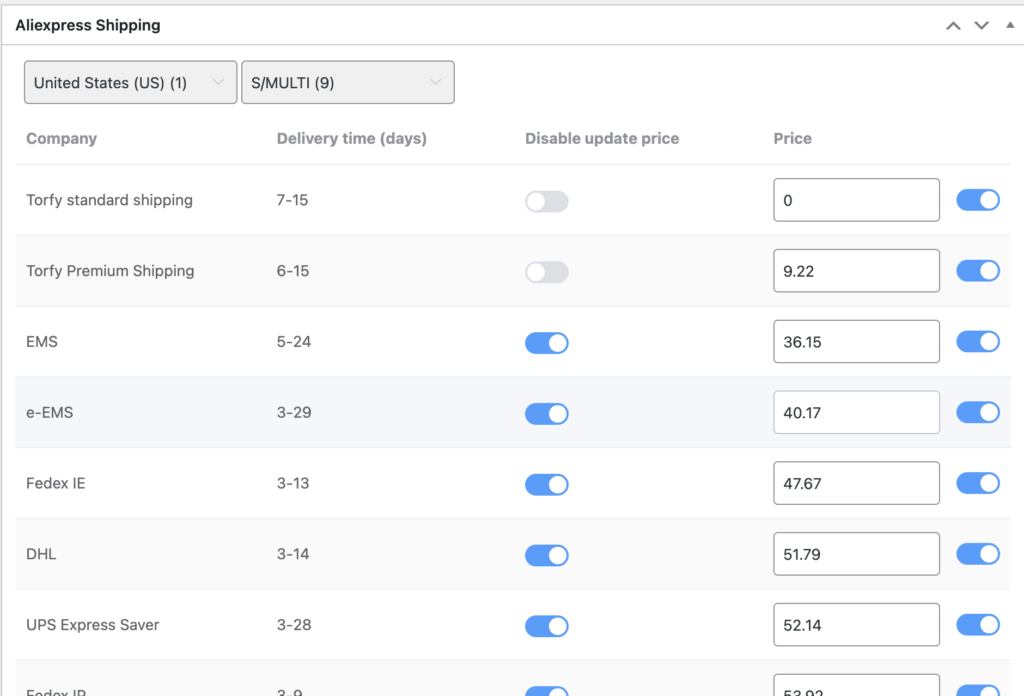Click the EMS price field showing 36.15
Screen dimensions: 1024x696
pos(856,341)
